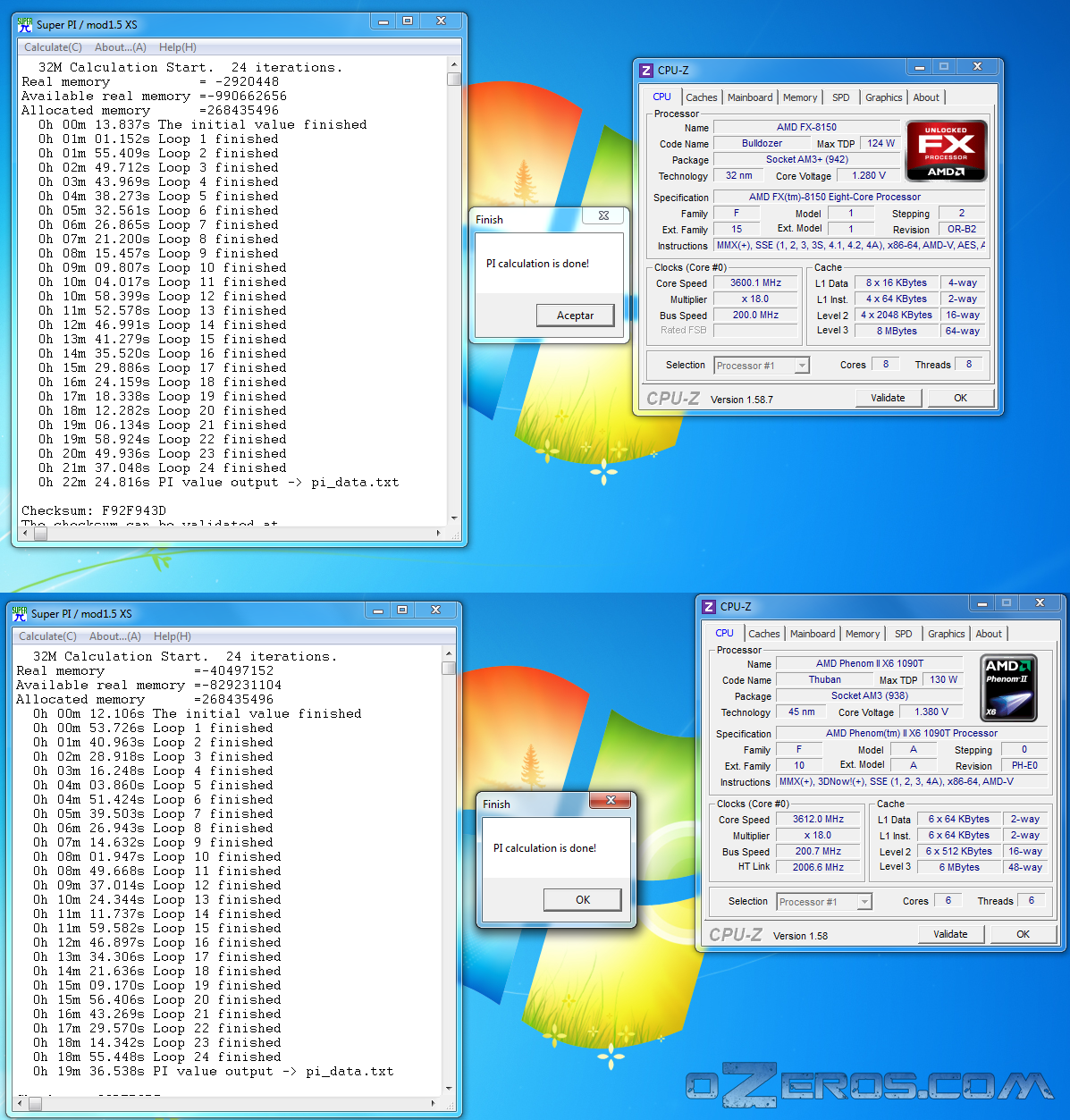Image resolution: width=1070 pixels, height=1120 pixels.
Task: Maximize the bottom Super PI window
Action: 402,611
